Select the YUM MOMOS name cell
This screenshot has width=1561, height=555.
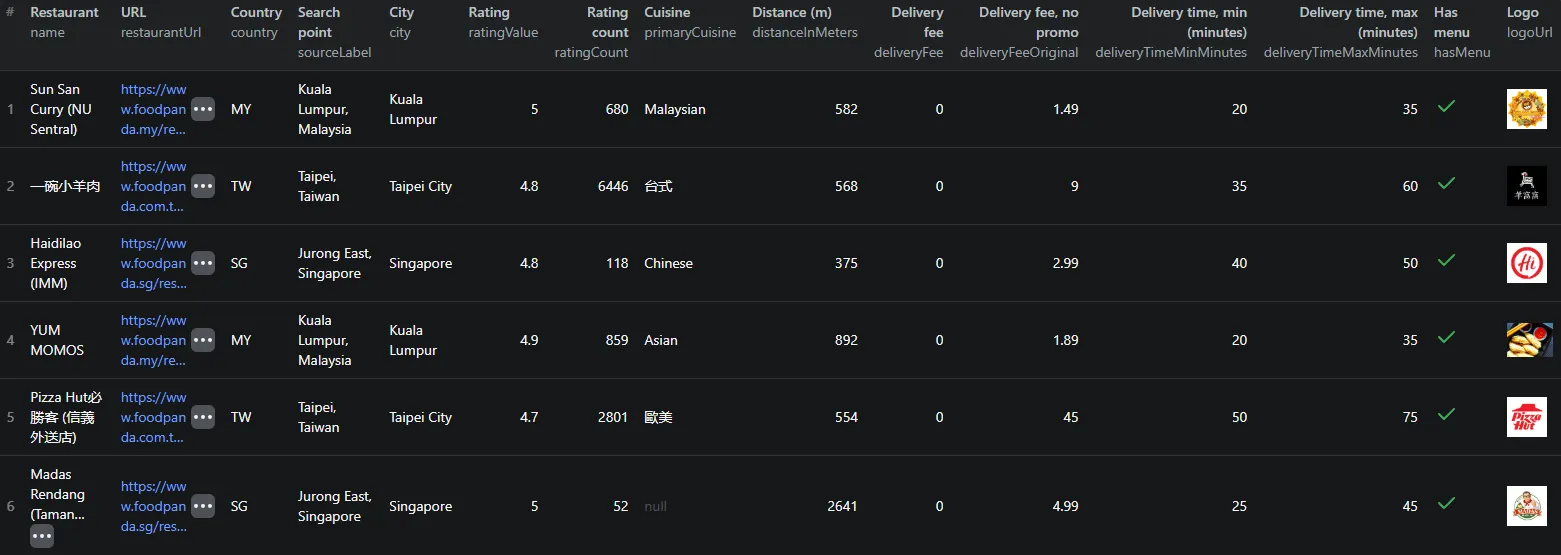(x=57, y=340)
